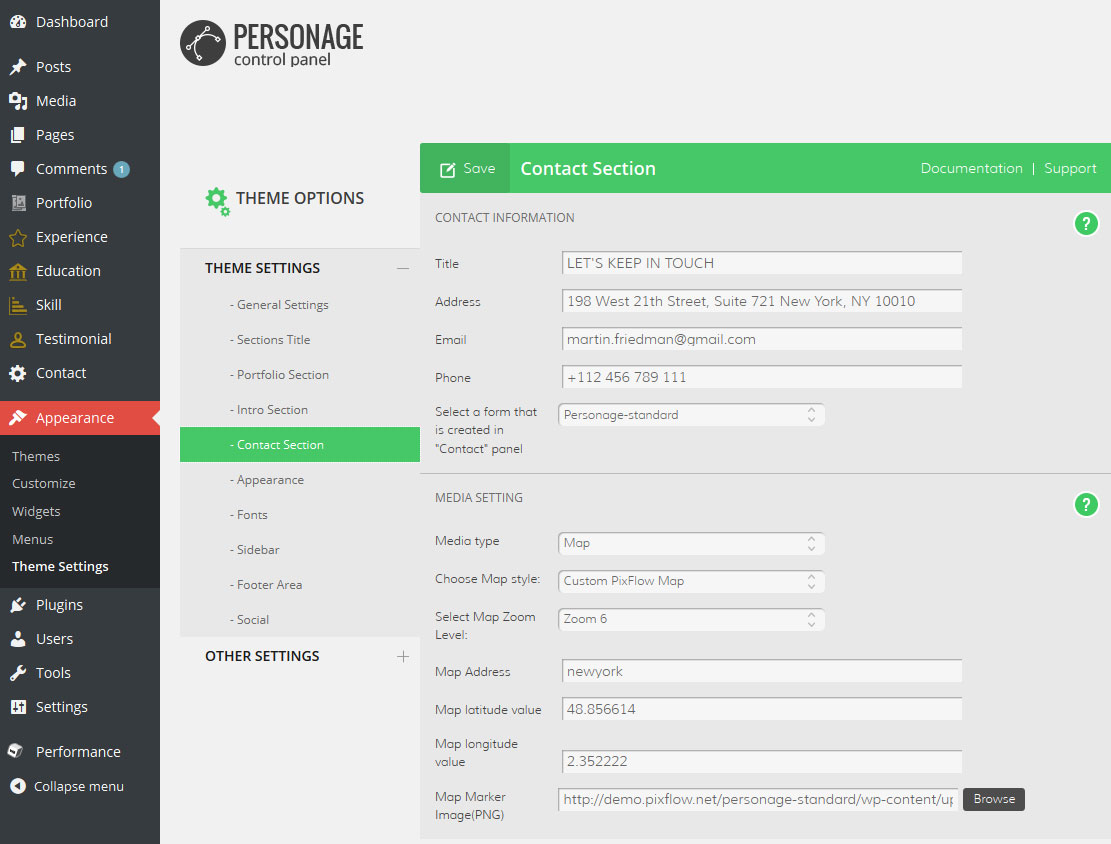1111x844 pixels.
Task: Click help icon beside Contact Information
Action: point(1086,224)
